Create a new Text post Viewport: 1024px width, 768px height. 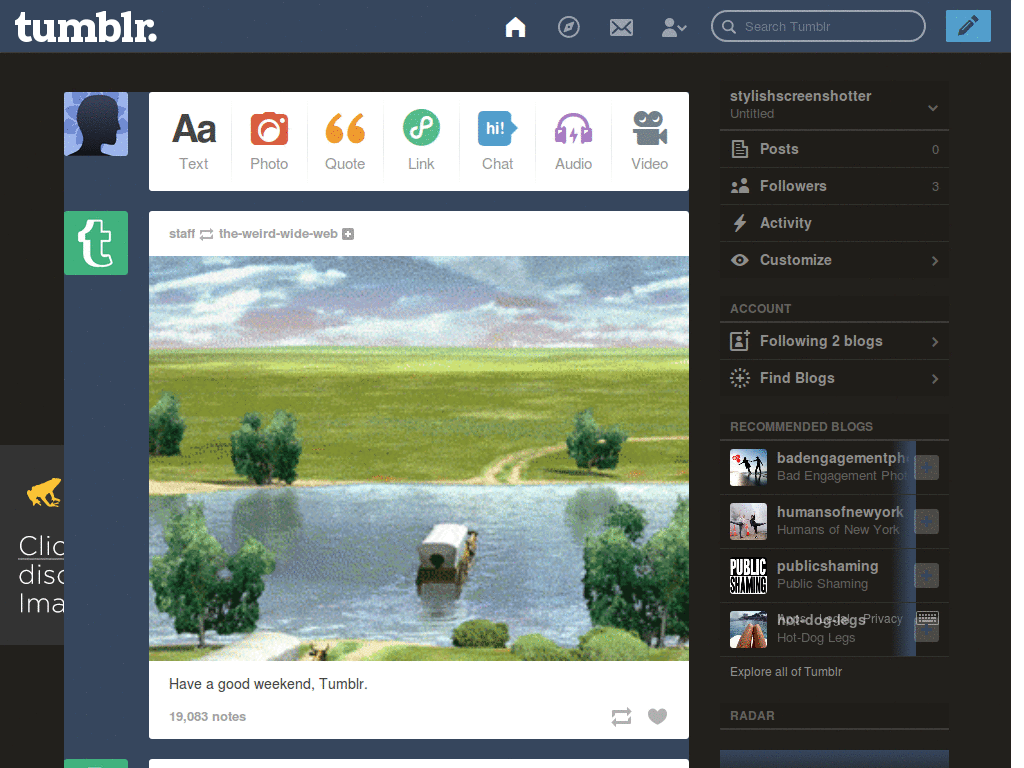pyautogui.click(x=194, y=141)
